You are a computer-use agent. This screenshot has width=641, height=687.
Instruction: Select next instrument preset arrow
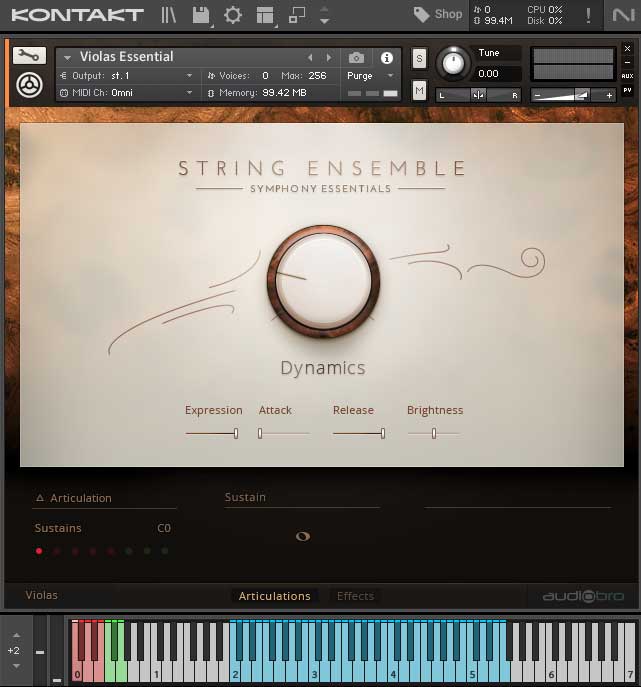tap(329, 57)
